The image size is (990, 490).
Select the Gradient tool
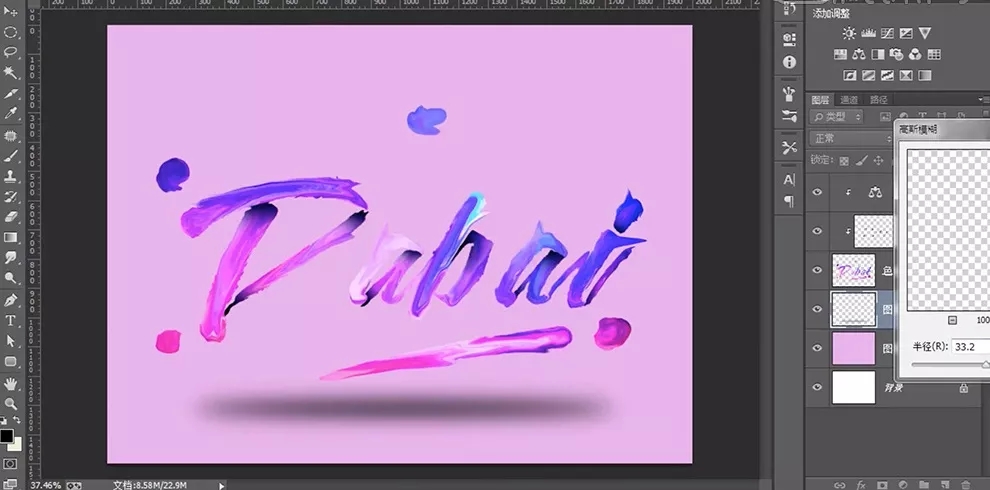tap(10, 237)
